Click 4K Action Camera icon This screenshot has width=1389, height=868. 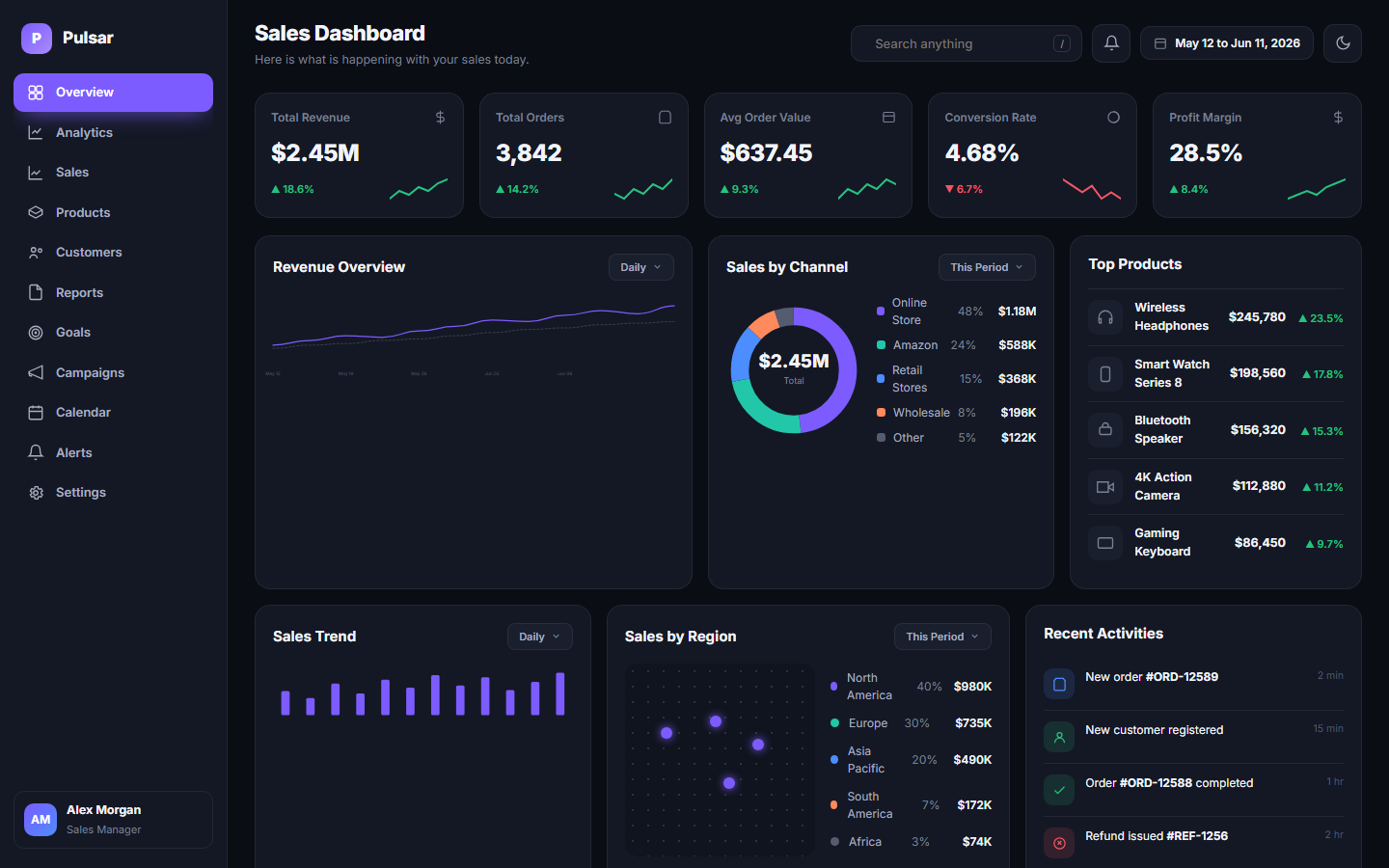(x=1105, y=486)
